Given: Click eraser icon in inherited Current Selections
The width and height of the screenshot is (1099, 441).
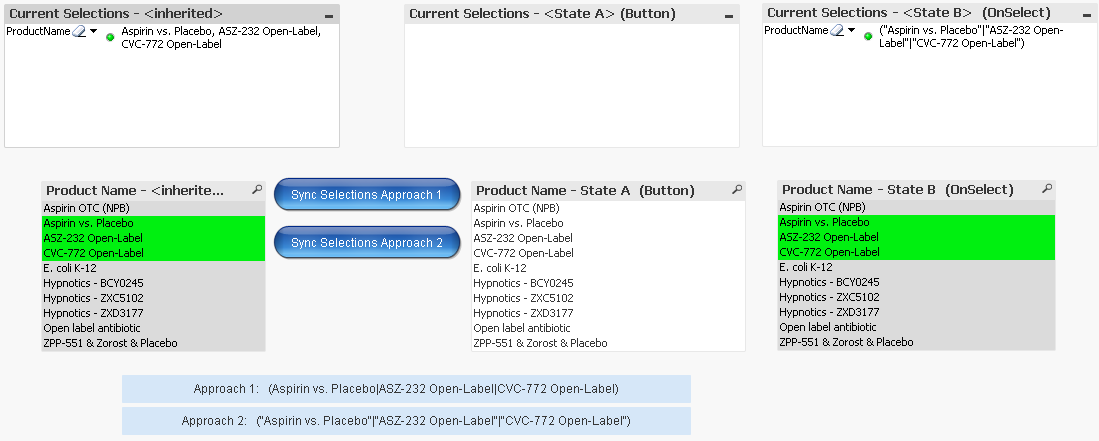Looking at the screenshot, I should point(80,32).
